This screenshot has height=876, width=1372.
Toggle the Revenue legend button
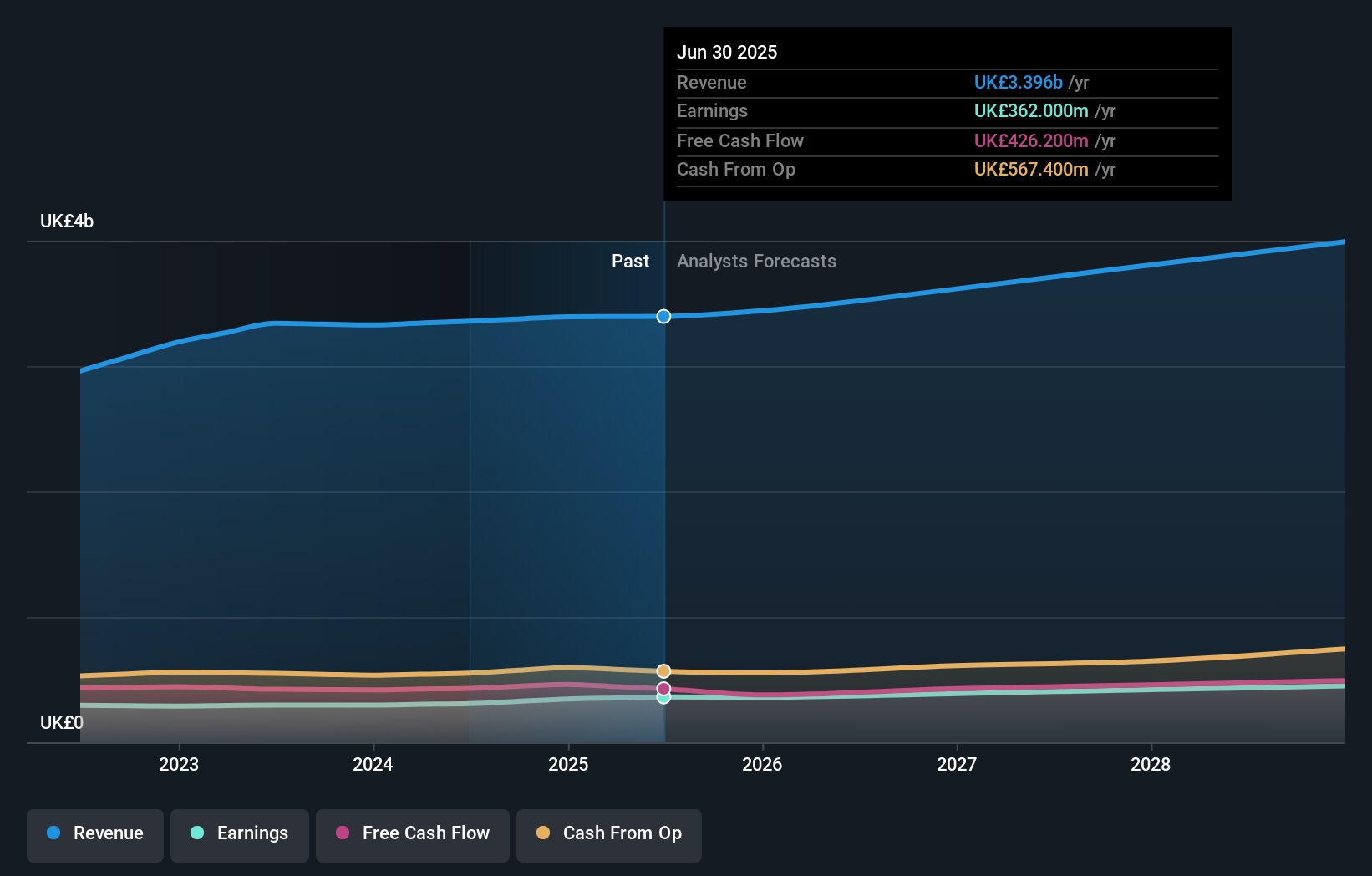(x=95, y=834)
